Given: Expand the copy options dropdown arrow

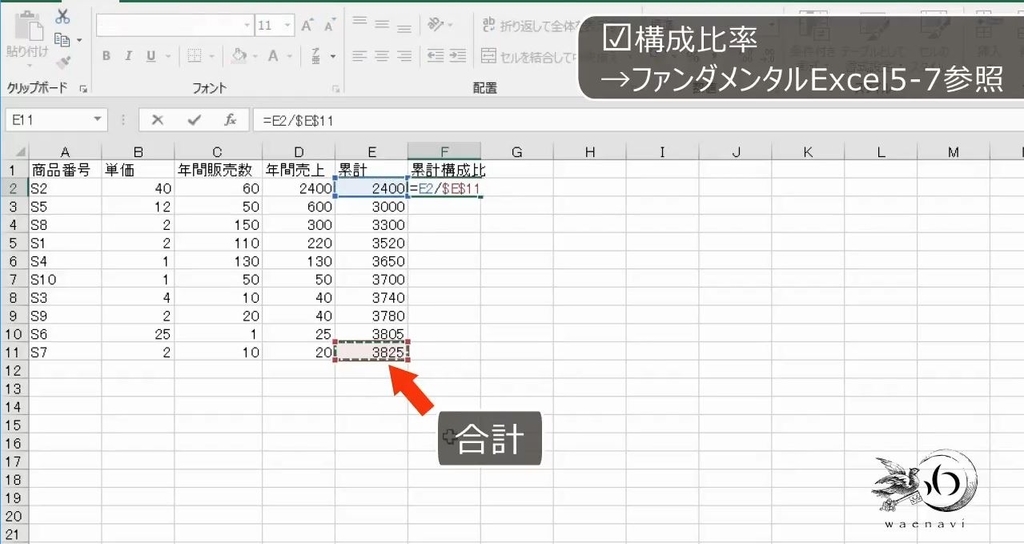Looking at the screenshot, I should pos(79,40).
